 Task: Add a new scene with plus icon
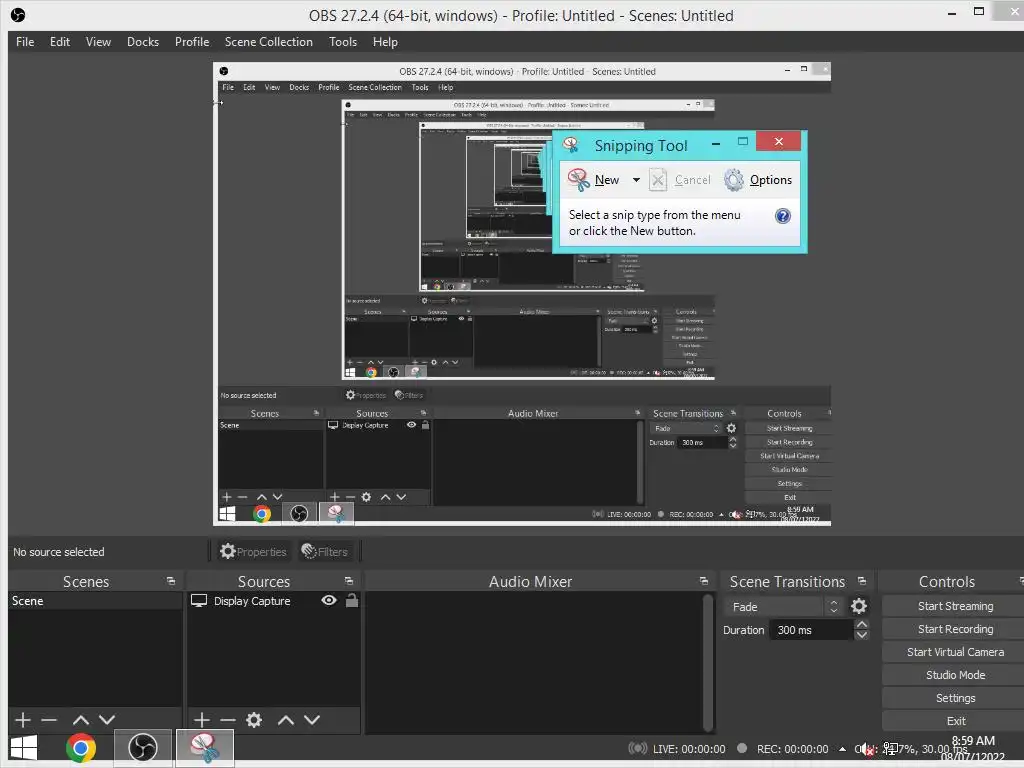click(x=23, y=720)
